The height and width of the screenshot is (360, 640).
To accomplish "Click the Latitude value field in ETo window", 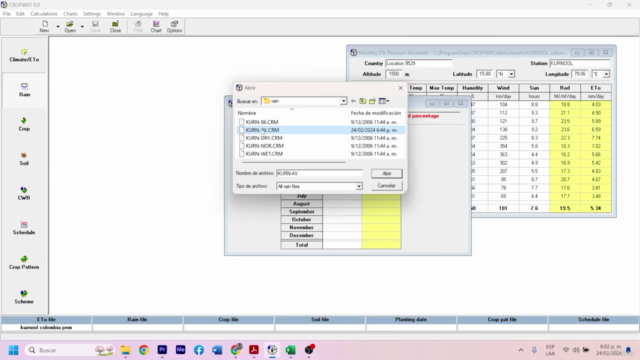I will coord(484,74).
